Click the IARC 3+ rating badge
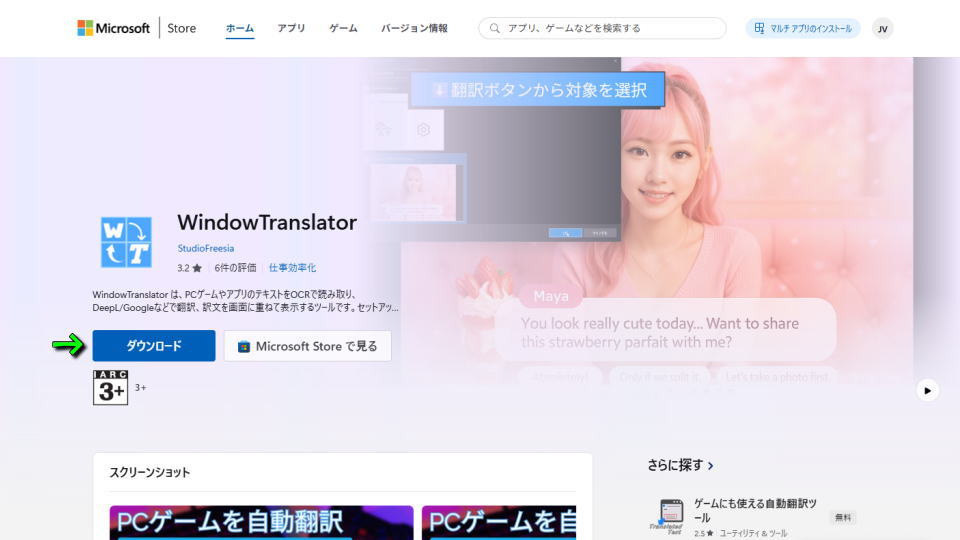 [x=110, y=387]
